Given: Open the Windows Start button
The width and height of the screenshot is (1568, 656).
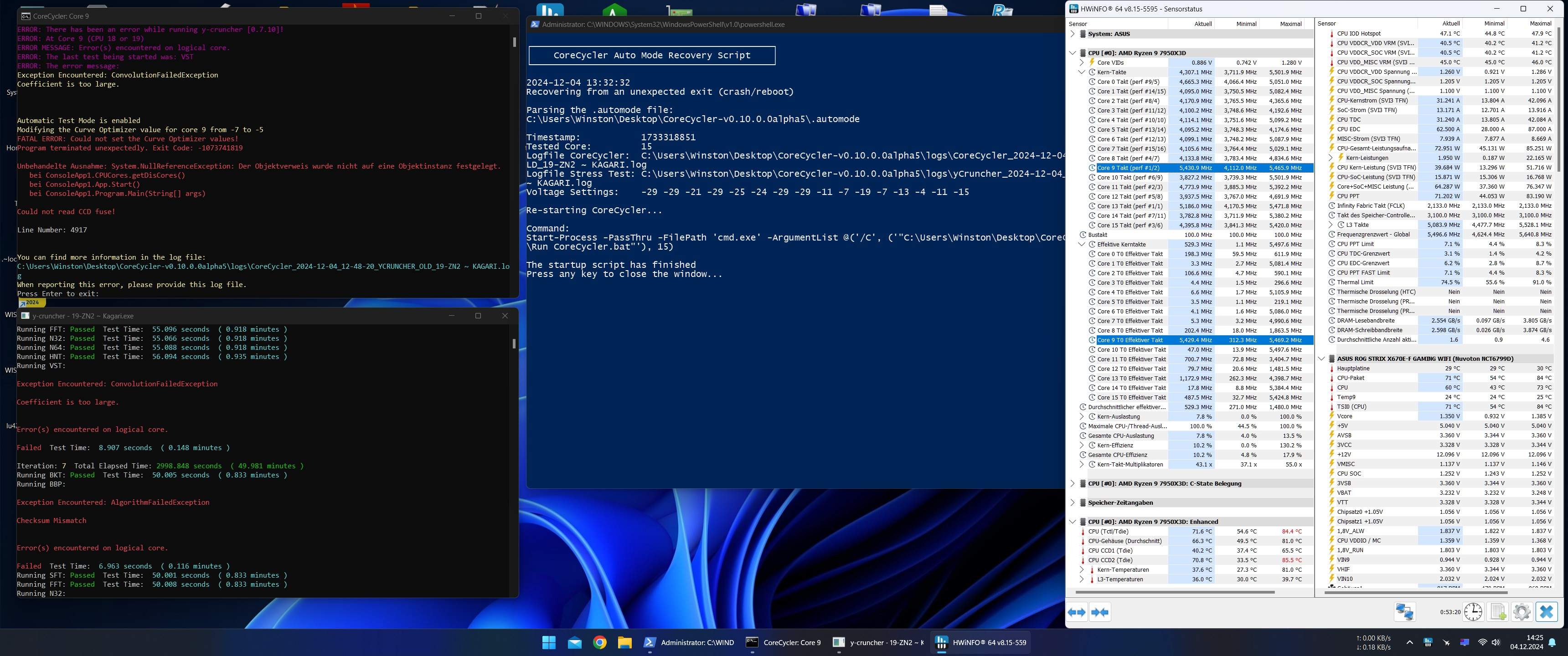Looking at the screenshot, I should click(x=548, y=643).
